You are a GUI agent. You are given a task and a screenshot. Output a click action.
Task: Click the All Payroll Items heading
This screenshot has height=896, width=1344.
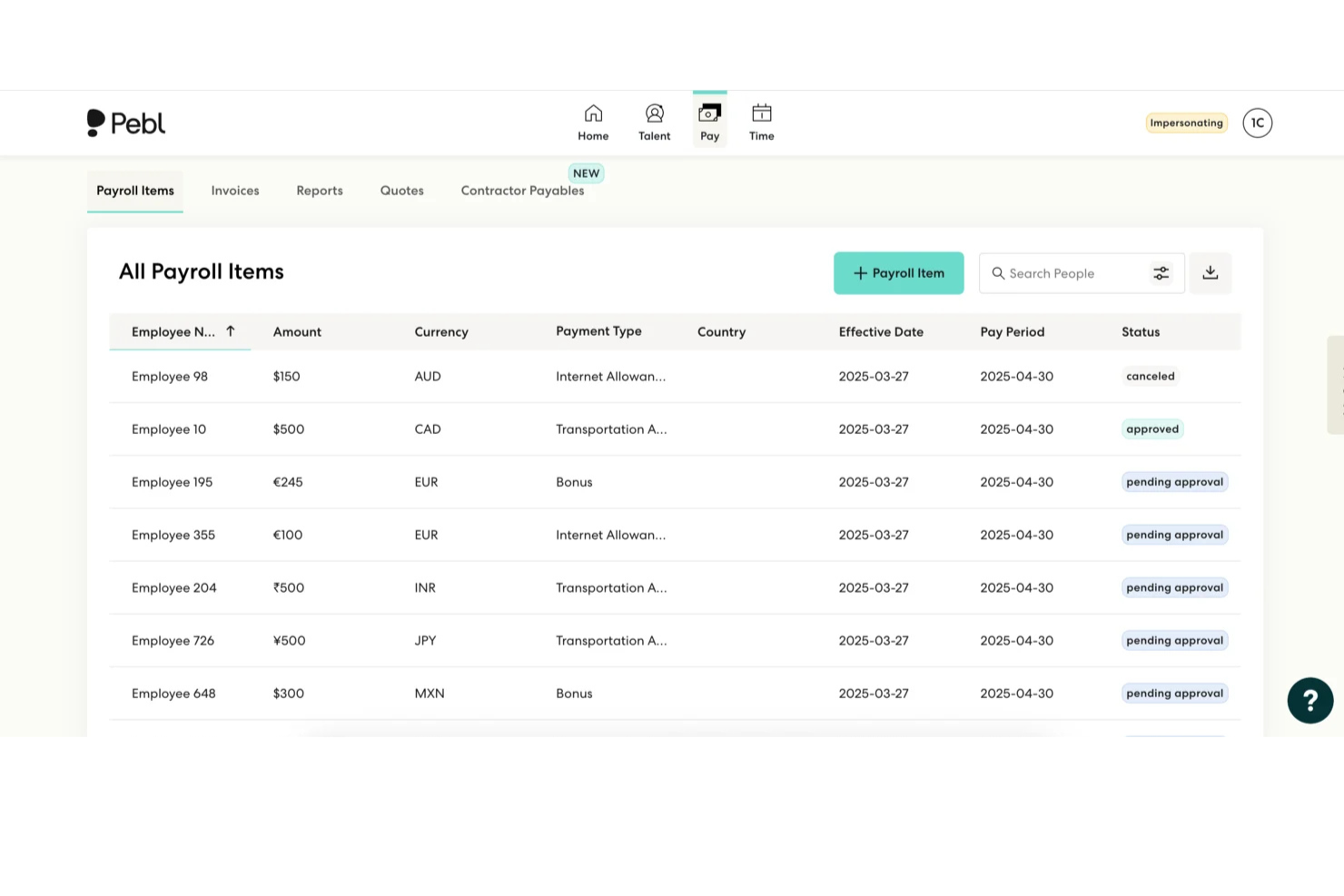(202, 271)
